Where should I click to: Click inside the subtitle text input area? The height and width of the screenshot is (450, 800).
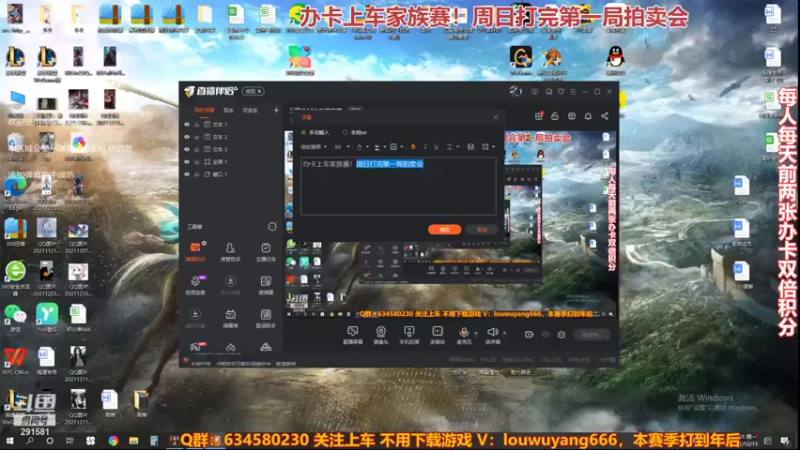click(x=398, y=186)
